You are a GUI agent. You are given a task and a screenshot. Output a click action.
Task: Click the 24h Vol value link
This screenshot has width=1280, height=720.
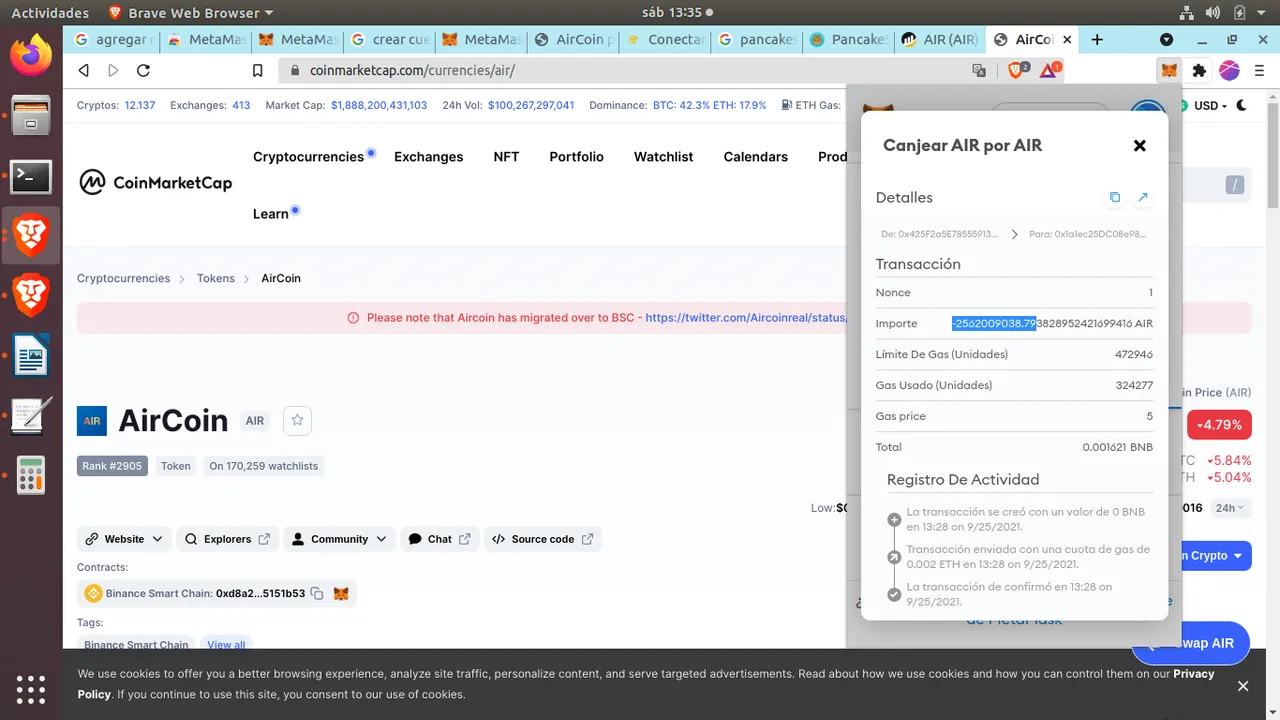tap(531, 105)
